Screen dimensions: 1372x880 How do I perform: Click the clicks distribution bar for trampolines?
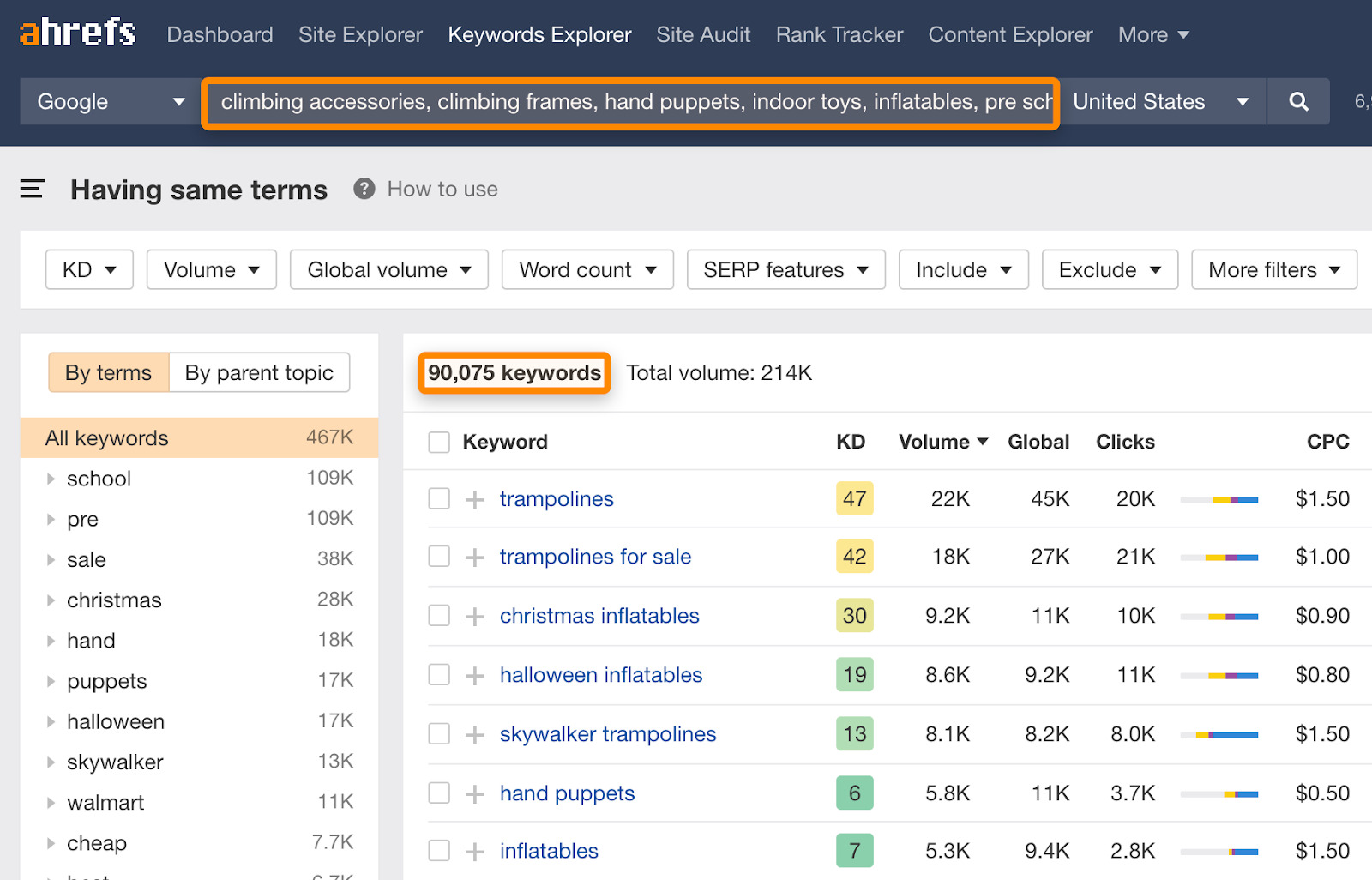1219,498
